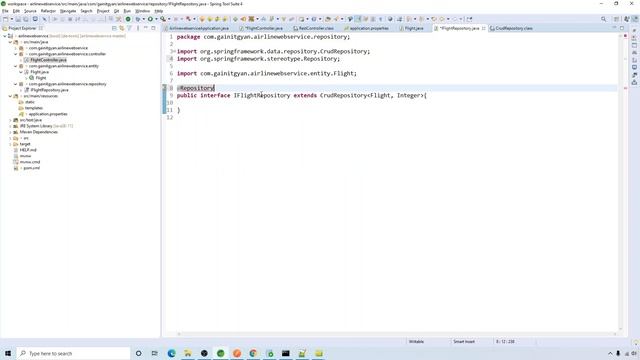Click Writable status bar entry
This screenshot has height=360, width=640.
click(x=416, y=342)
